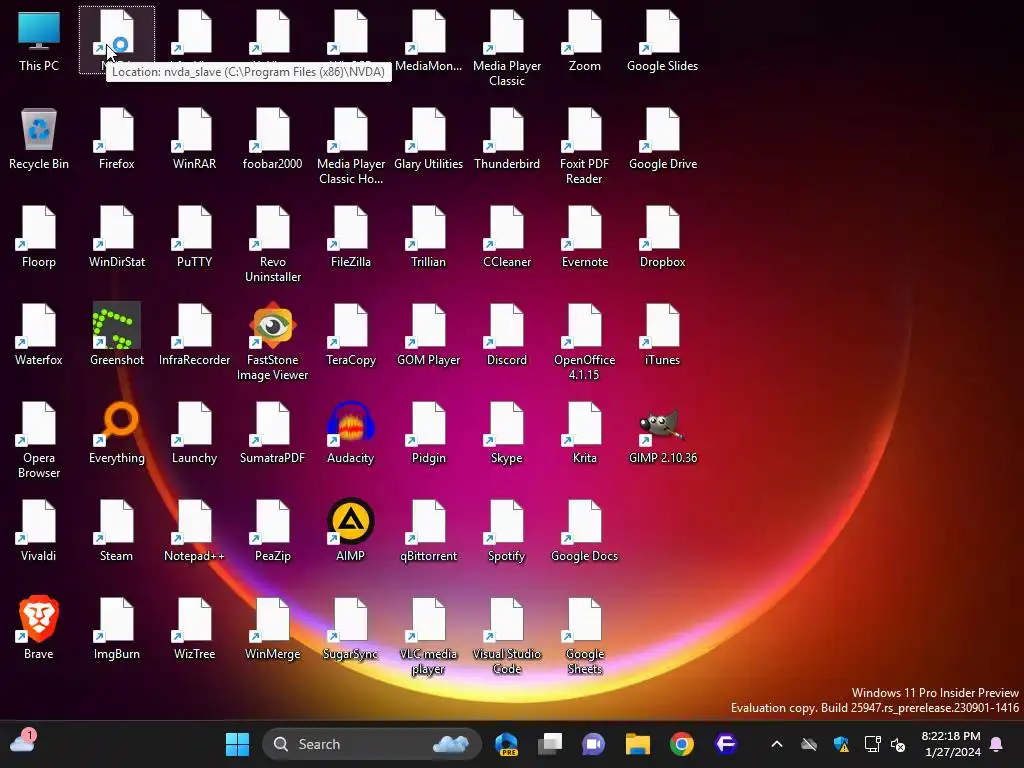Open the Floorp browser taskbar icon
This screenshot has width=1024, height=768.
(726, 744)
